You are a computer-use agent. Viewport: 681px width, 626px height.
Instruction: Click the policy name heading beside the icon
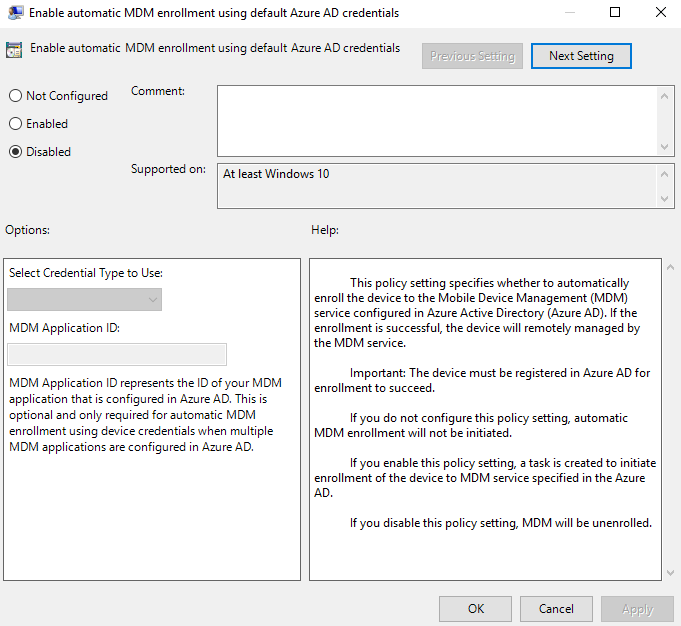(215, 48)
